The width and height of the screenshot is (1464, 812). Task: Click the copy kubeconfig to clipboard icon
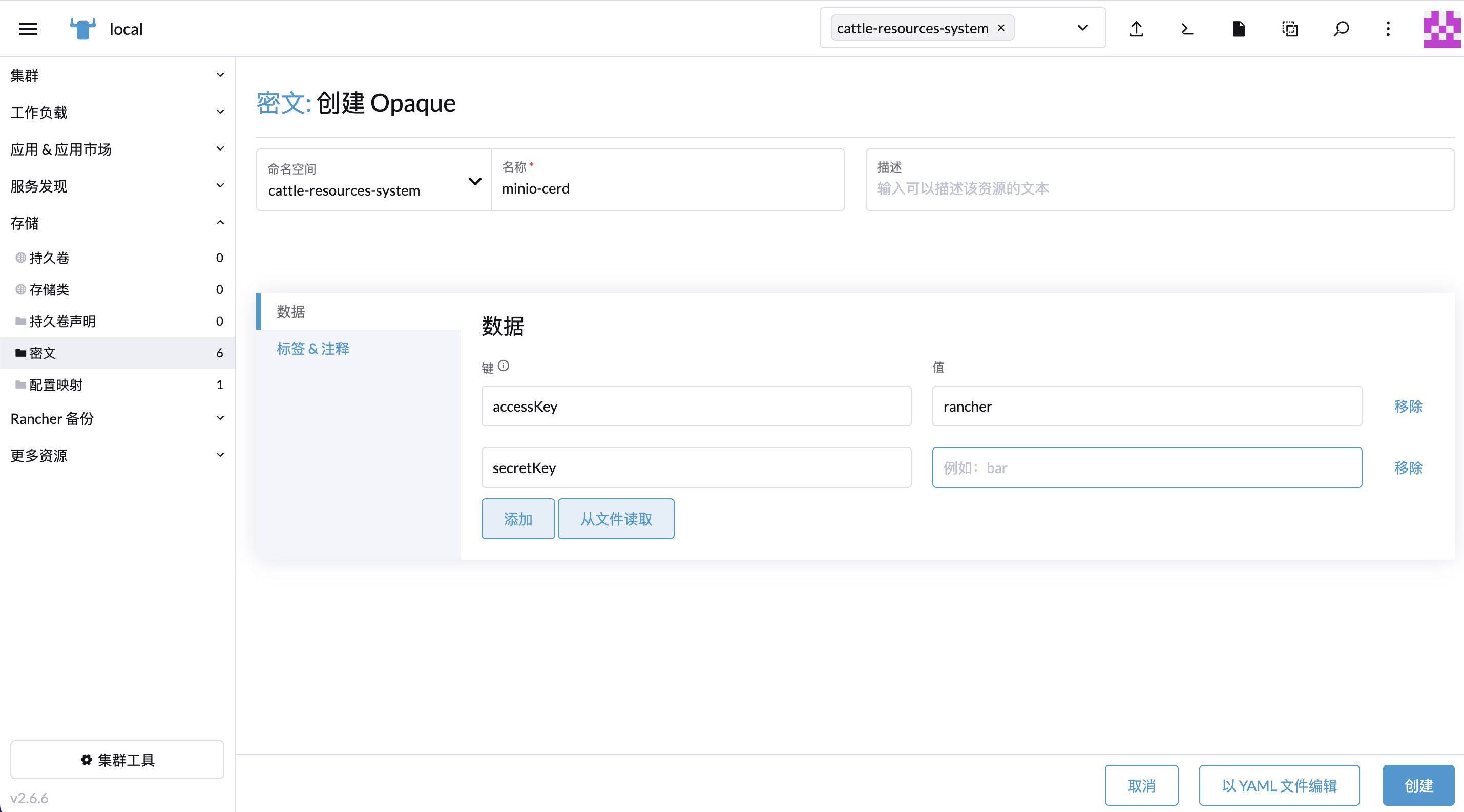click(x=1289, y=28)
